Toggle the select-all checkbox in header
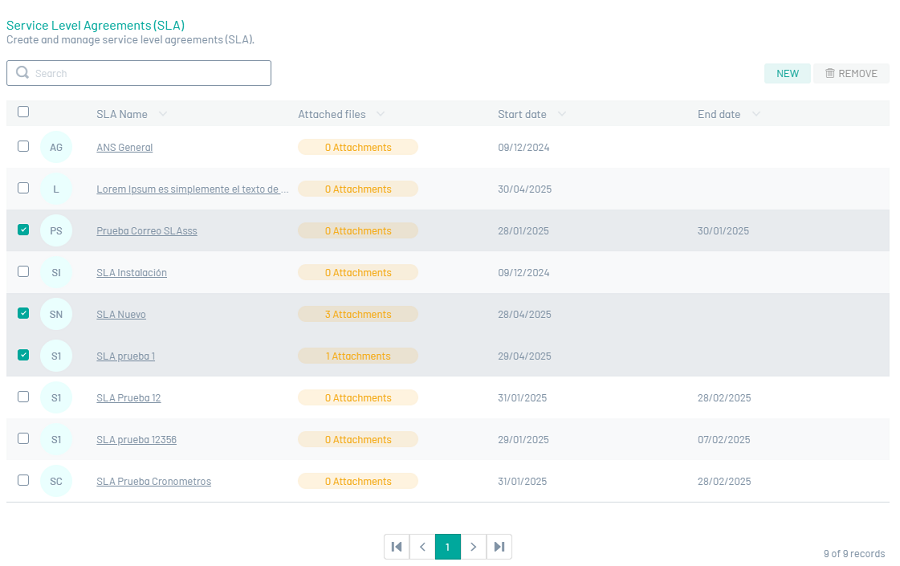Viewport: 900px width, 566px height. [x=23, y=113]
